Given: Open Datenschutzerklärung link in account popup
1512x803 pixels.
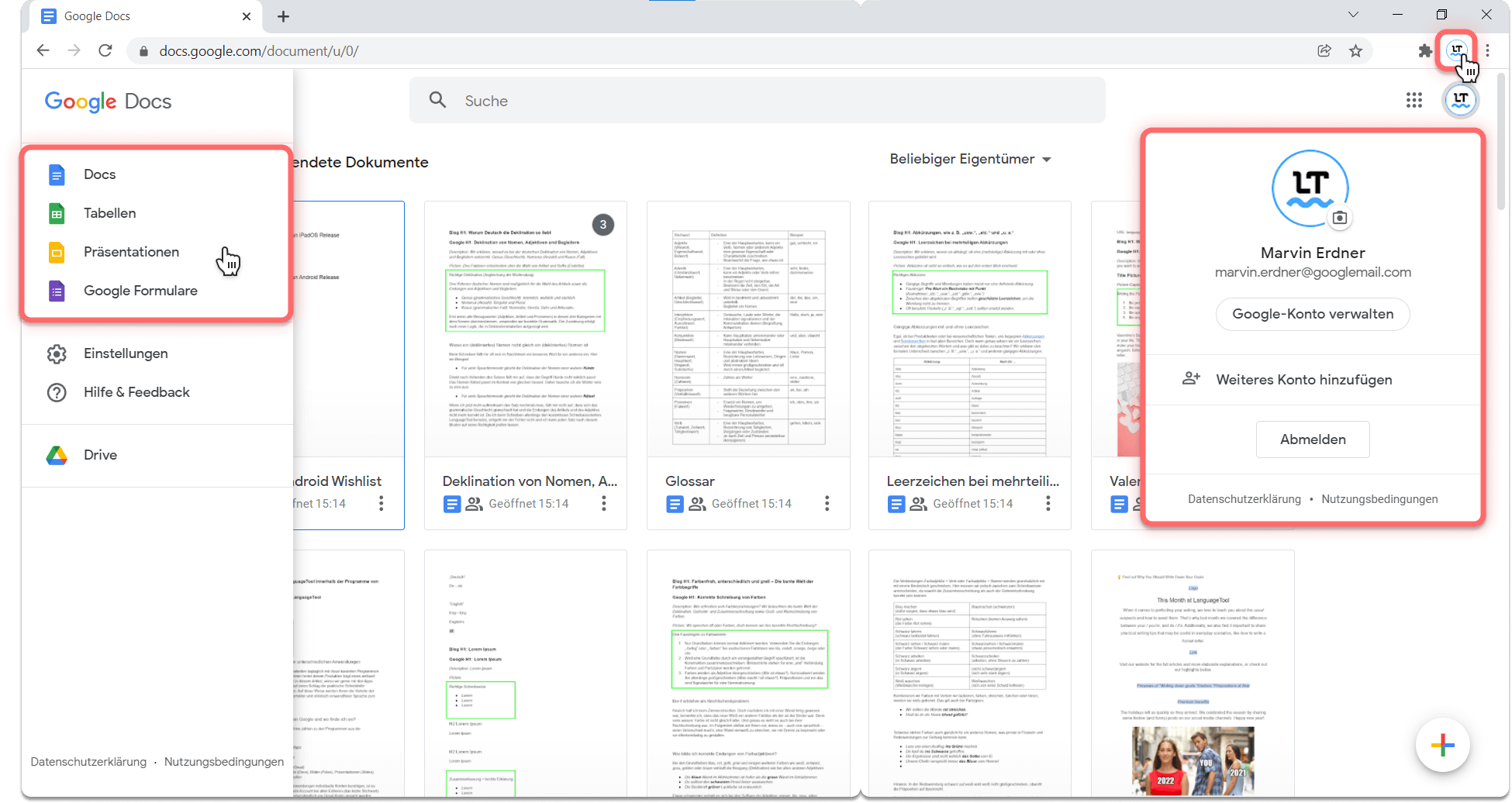Looking at the screenshot, I should [1244, 500].
